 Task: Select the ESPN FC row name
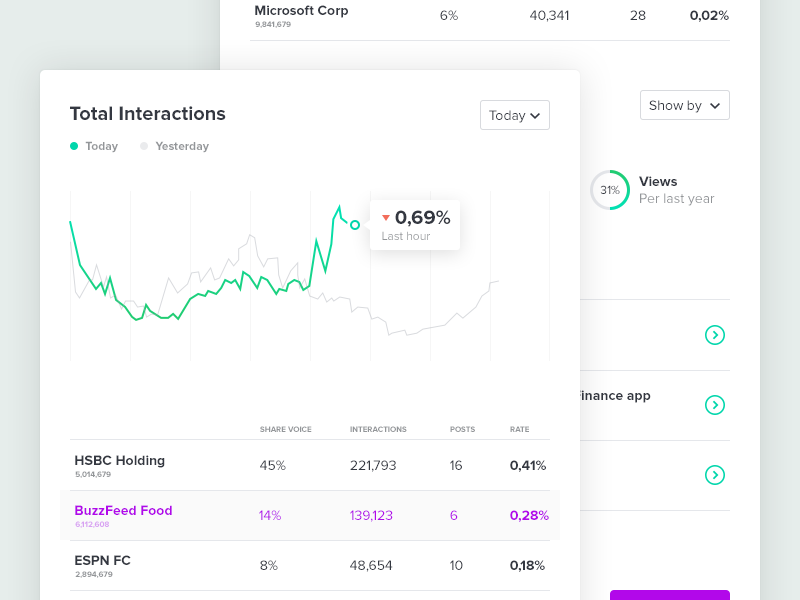click(x=102, y=561)
